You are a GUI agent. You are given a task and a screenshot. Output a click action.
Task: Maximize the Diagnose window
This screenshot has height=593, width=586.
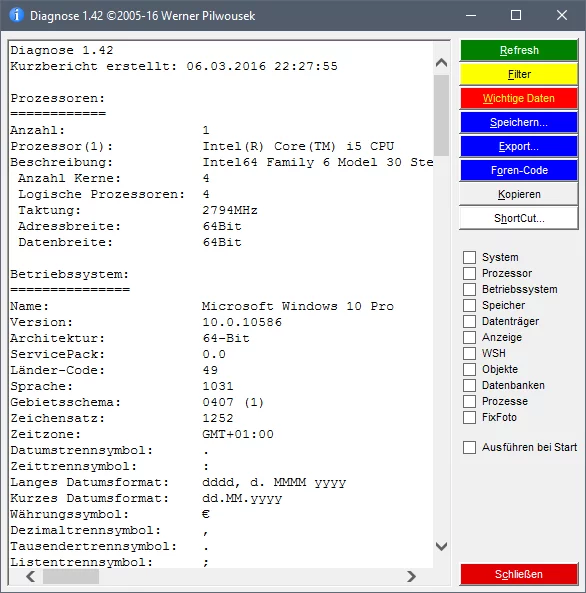coord(516,15)
